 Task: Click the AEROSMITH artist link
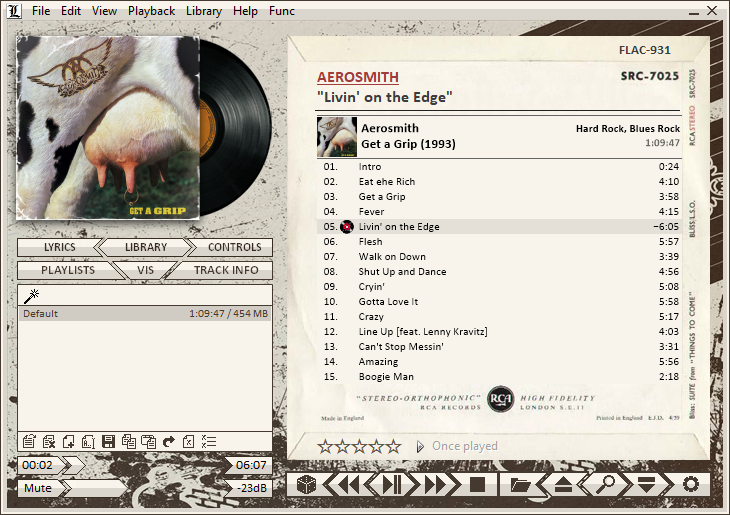coord(358,77)
